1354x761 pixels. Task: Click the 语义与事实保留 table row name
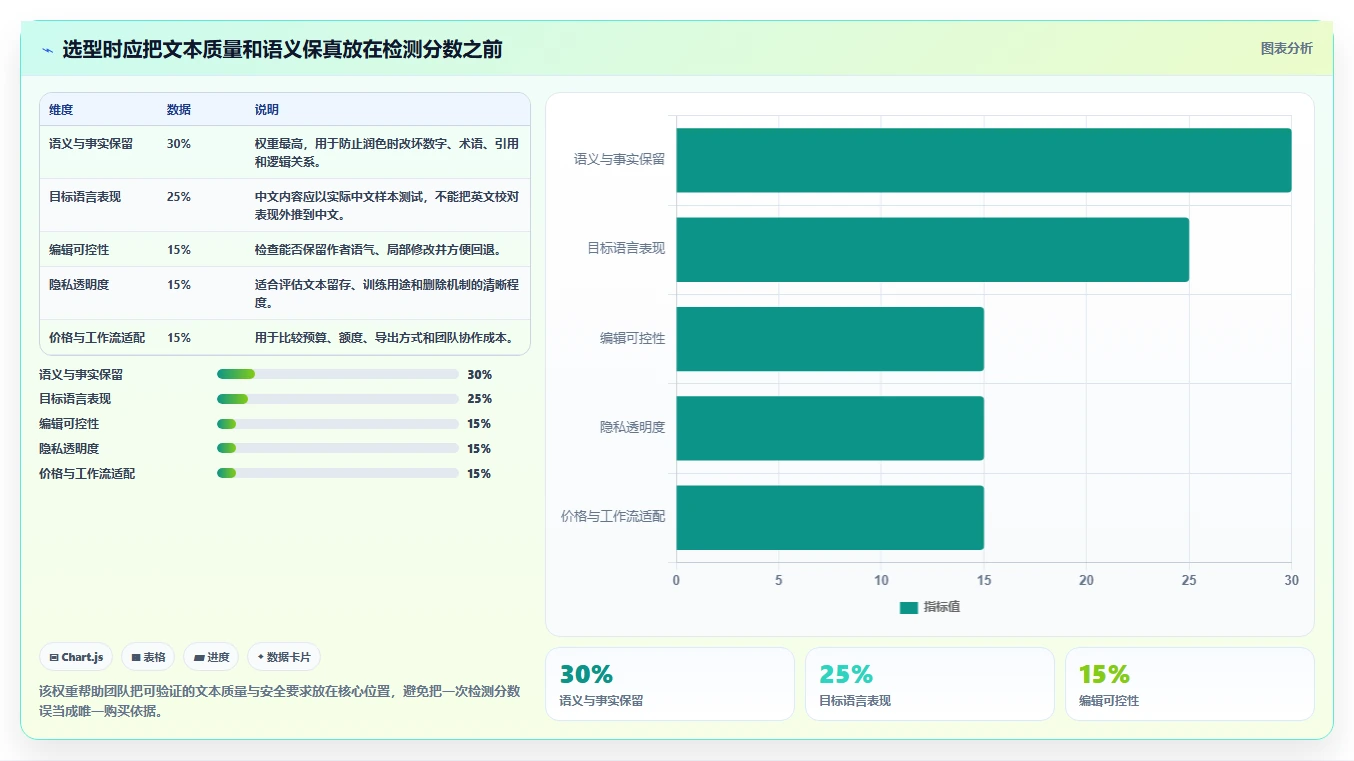[x=91, y=144]
